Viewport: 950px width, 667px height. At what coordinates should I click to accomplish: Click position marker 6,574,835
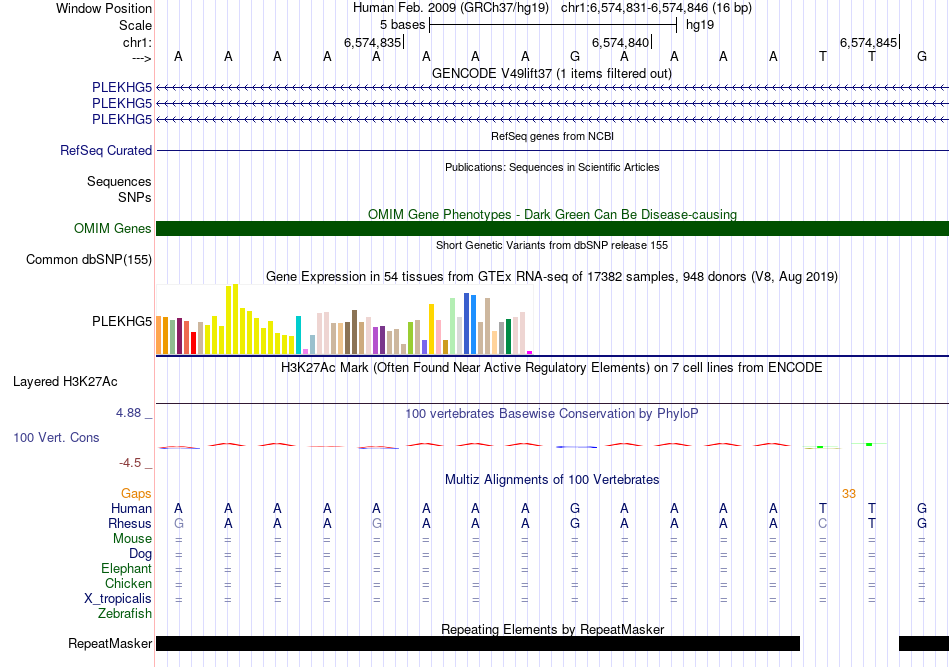tap(373, 42)
